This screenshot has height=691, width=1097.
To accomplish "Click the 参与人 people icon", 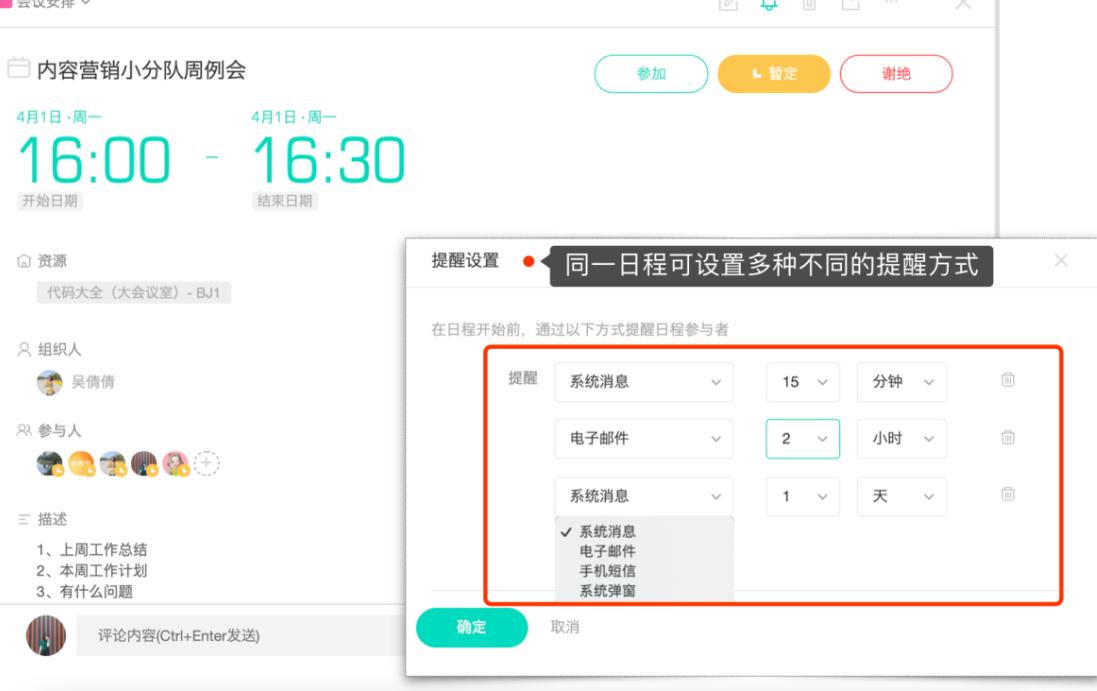I will [24, 430].
